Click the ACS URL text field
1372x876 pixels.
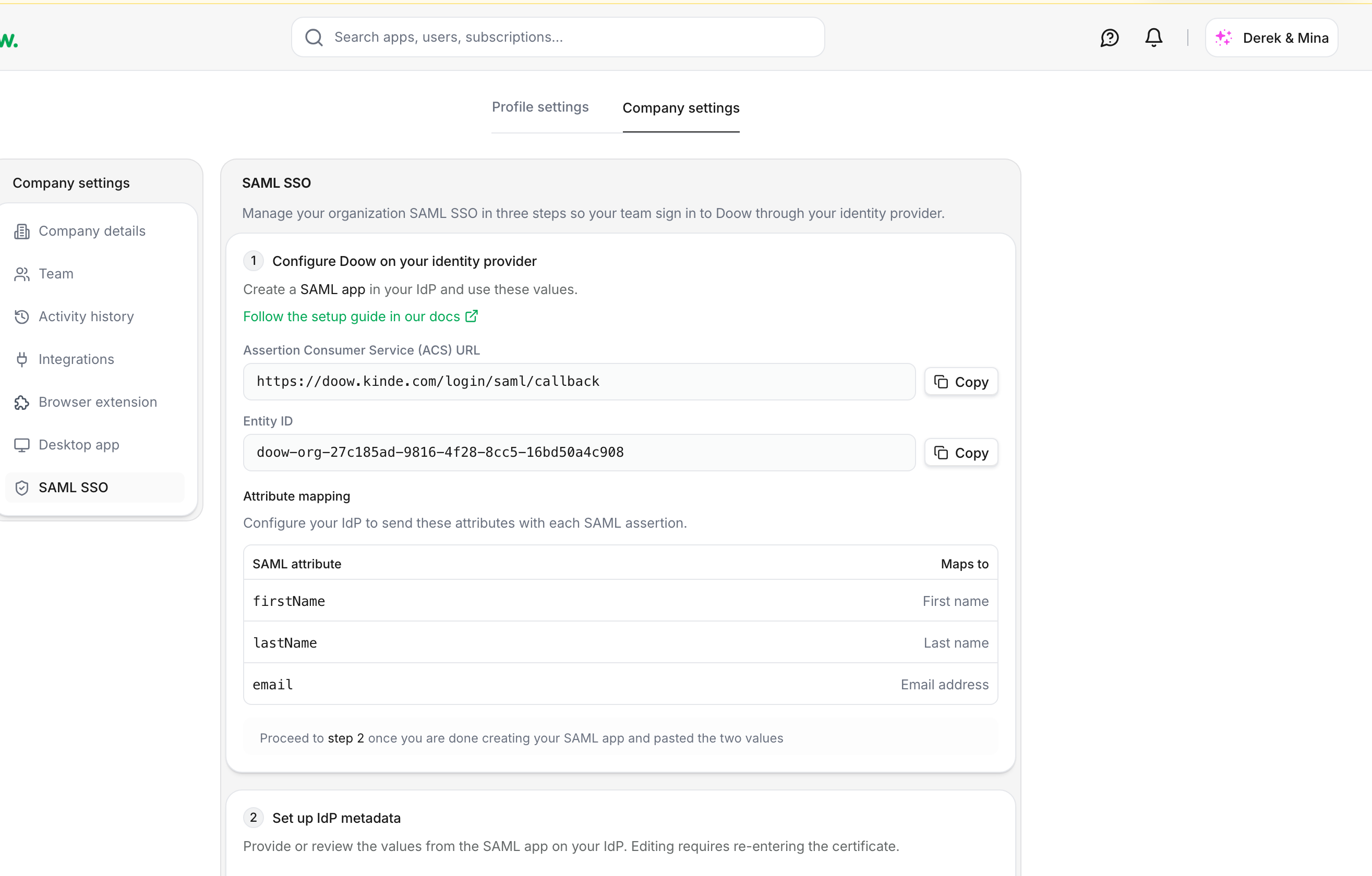579,382
